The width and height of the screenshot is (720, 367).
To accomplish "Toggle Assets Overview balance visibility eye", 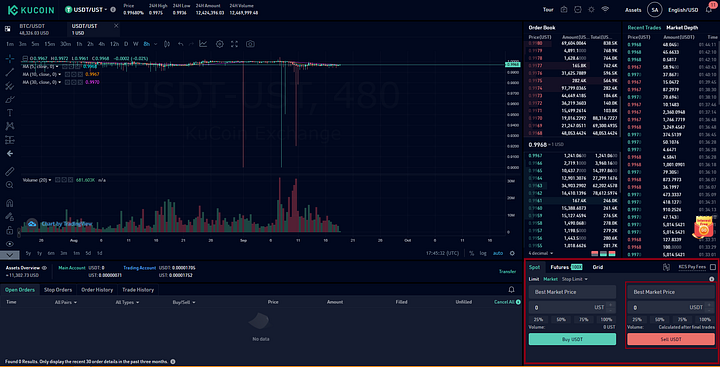I will pos(45,267).
